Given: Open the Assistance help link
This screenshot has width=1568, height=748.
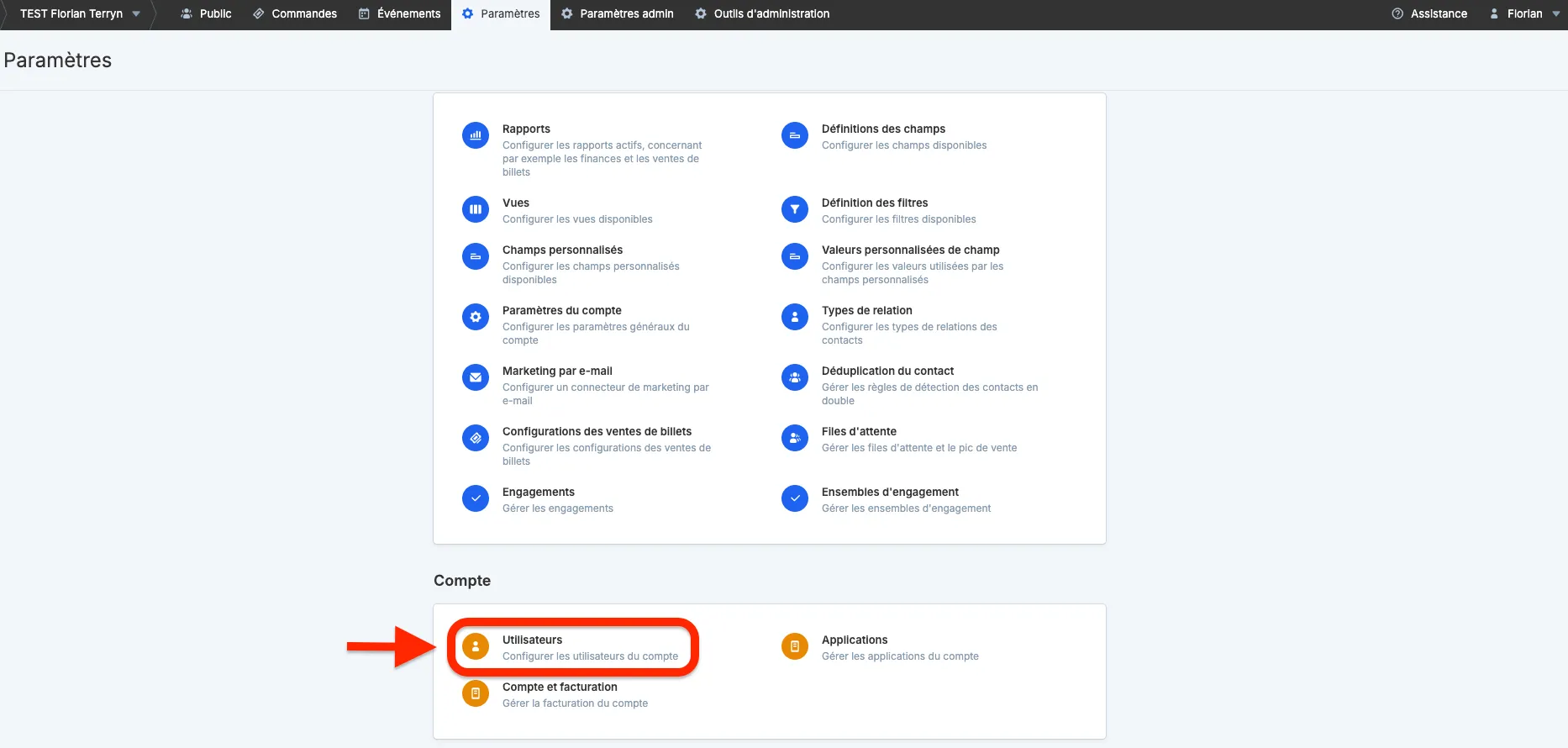Looking at the screenshot, I should coord(1429,13).
